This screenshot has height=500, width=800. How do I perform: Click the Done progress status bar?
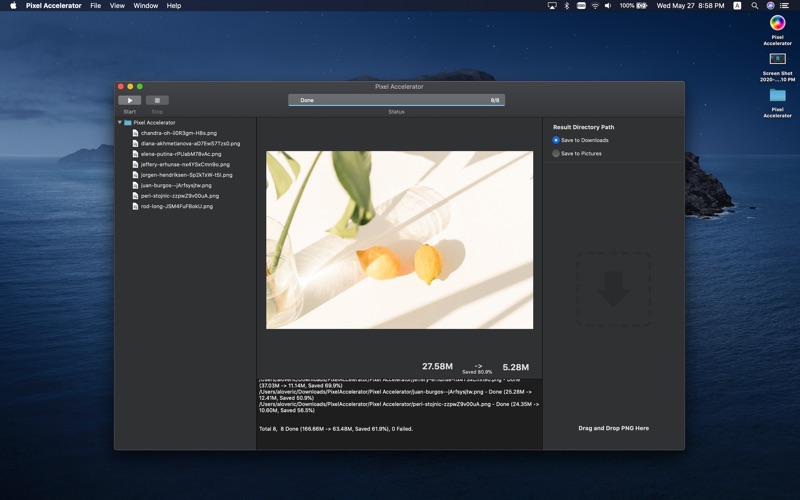point(396,100)
